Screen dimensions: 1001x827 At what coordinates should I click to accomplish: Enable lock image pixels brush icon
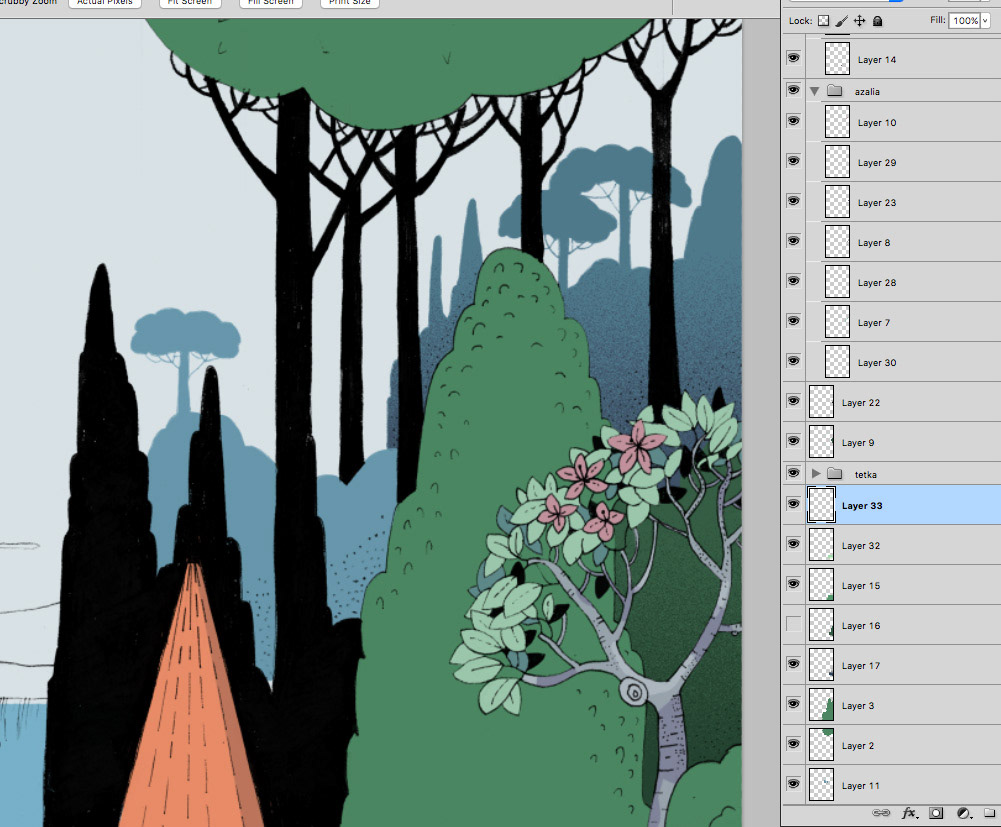841,21
